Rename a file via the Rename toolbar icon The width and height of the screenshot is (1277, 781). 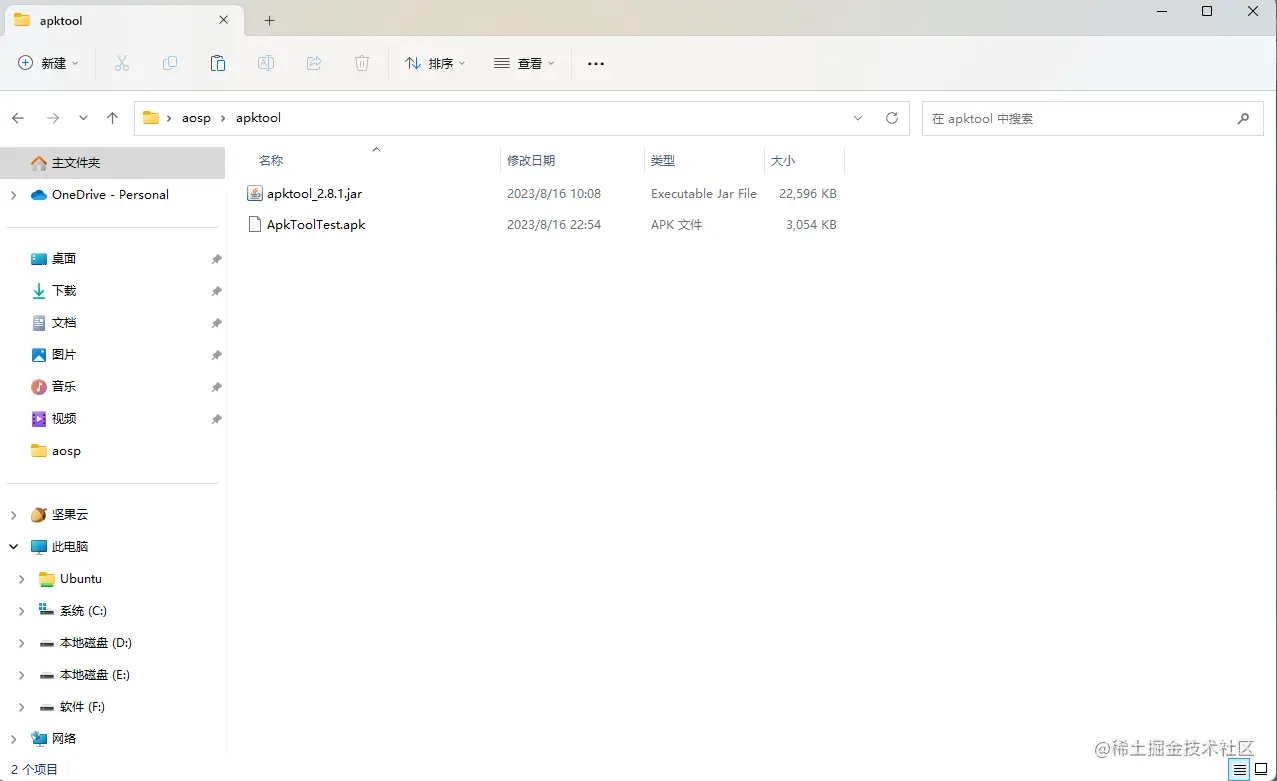[x=266, y=63]
